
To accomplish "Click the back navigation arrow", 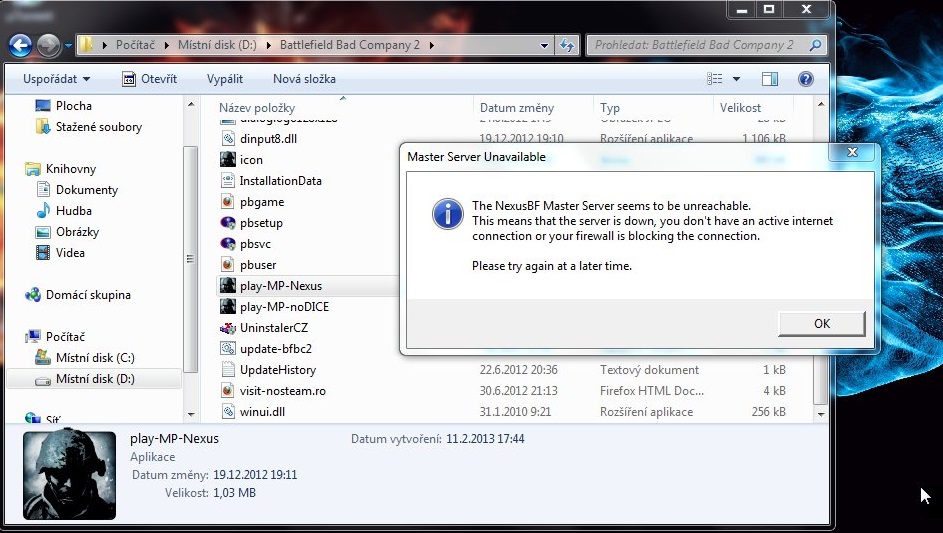I will point(20,45).
